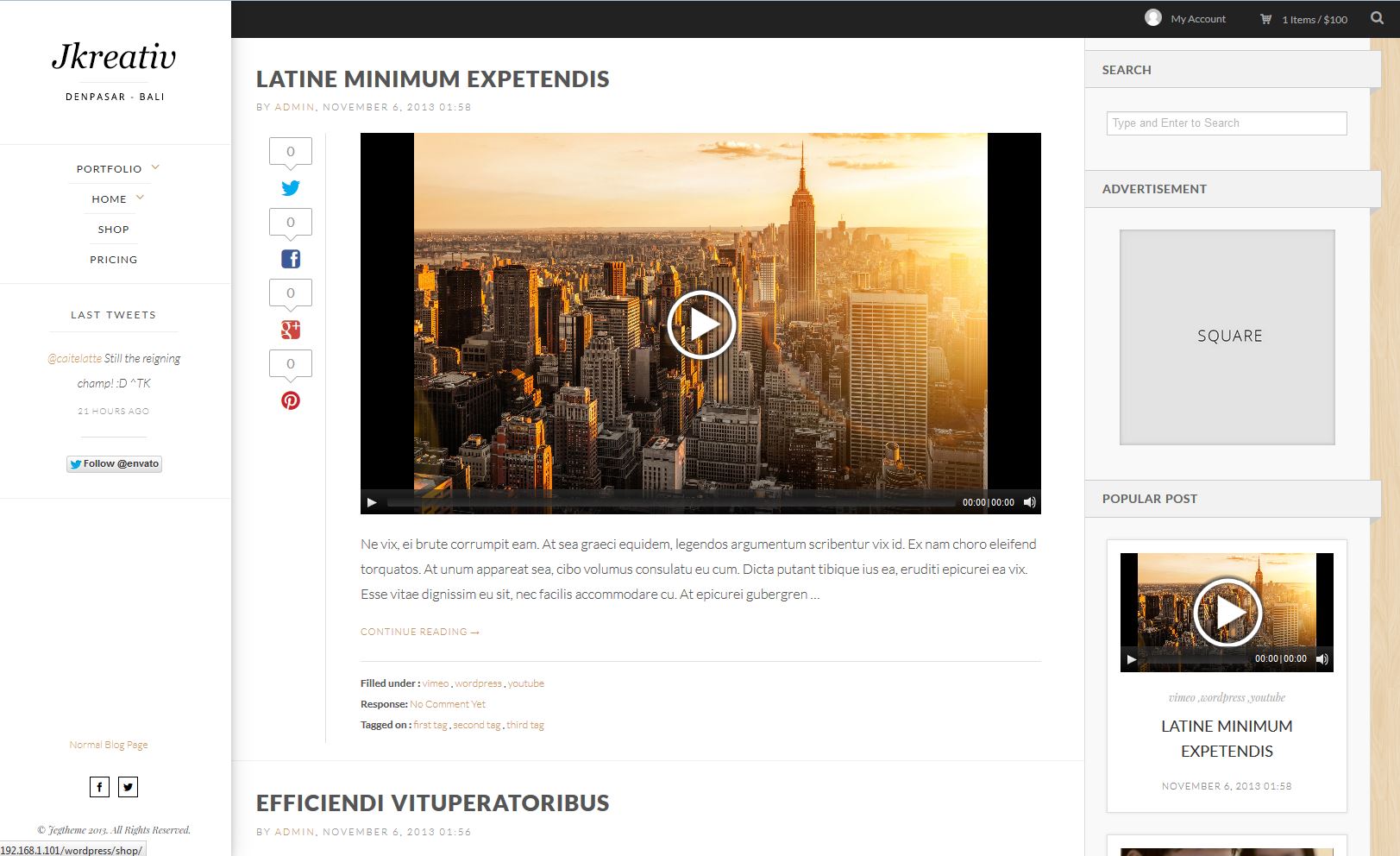Play the New York skyline video
1400x856 pixels.
(x=700, y=325)
